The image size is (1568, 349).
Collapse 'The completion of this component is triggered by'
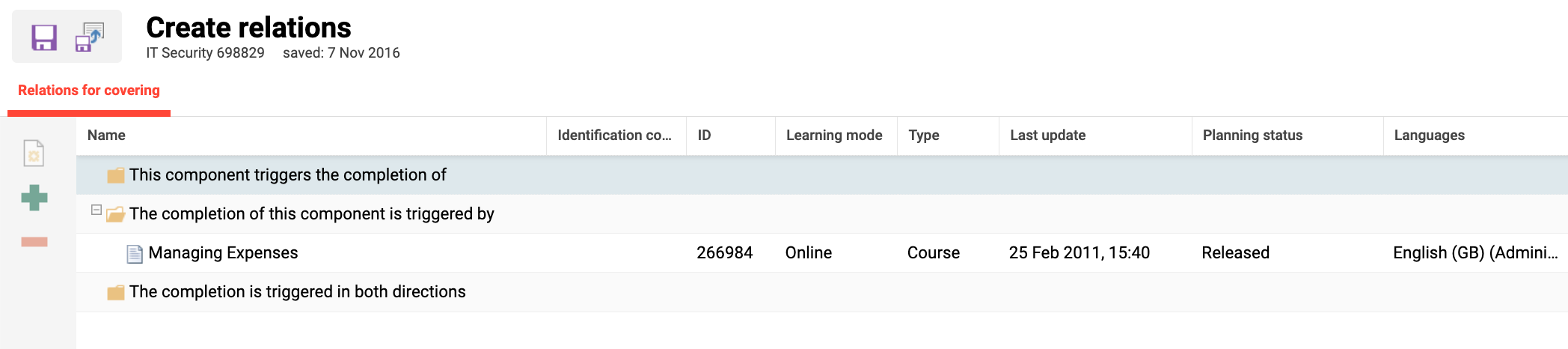97,210
